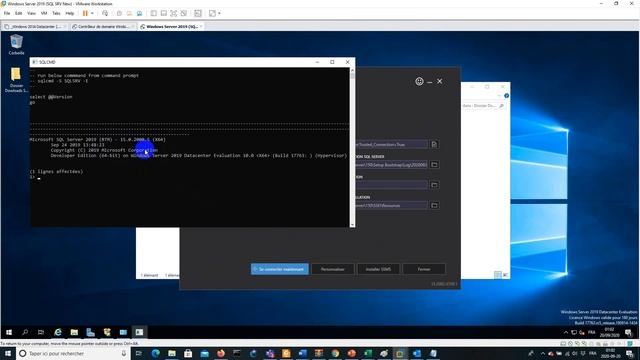Click the Explorer window search box
The height and width of the screenshot is (360, 640).
pyautogui.click(x=484, y=106)
